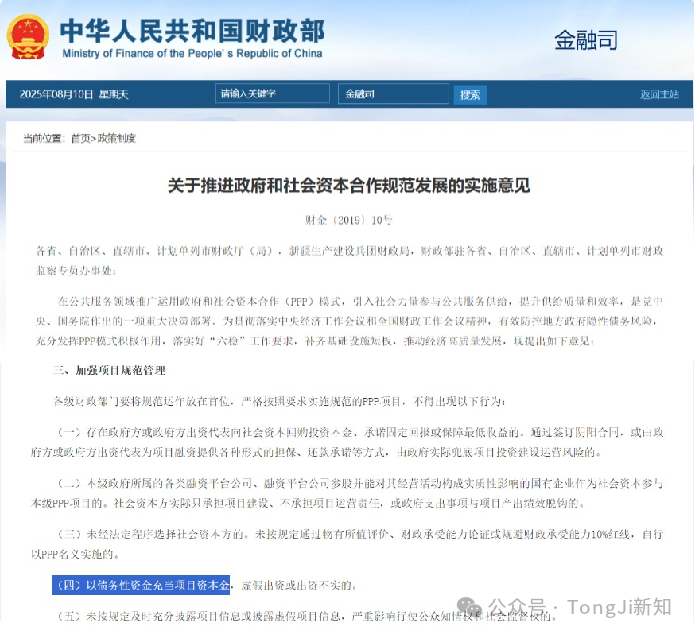Go back via 返回主站 link
Viewport: 694px width, 635px height.
(659, 94)
